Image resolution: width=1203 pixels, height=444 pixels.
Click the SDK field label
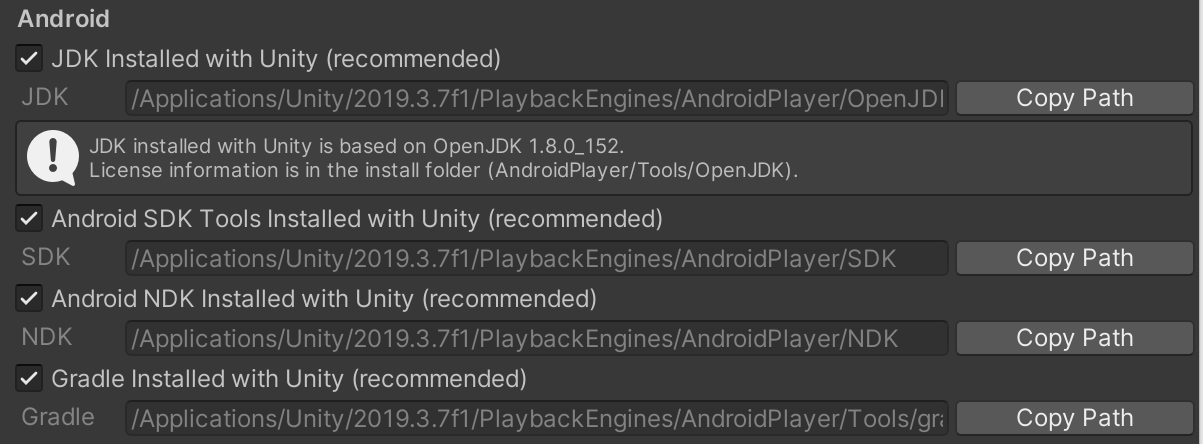click(46, 258)
